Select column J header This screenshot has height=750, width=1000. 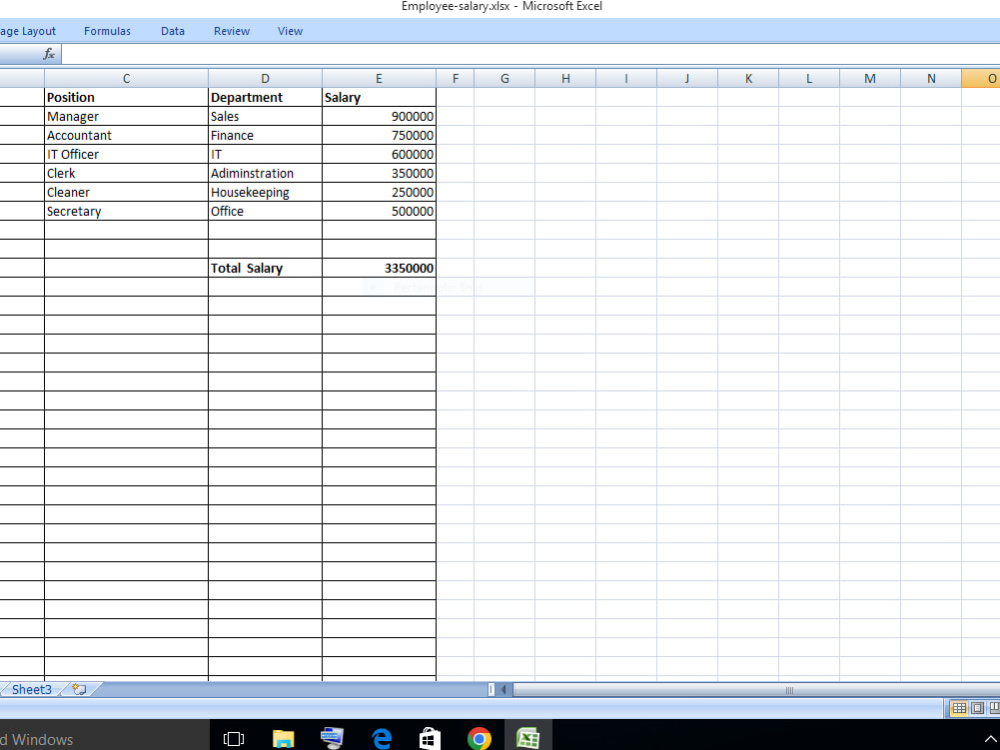687,78
